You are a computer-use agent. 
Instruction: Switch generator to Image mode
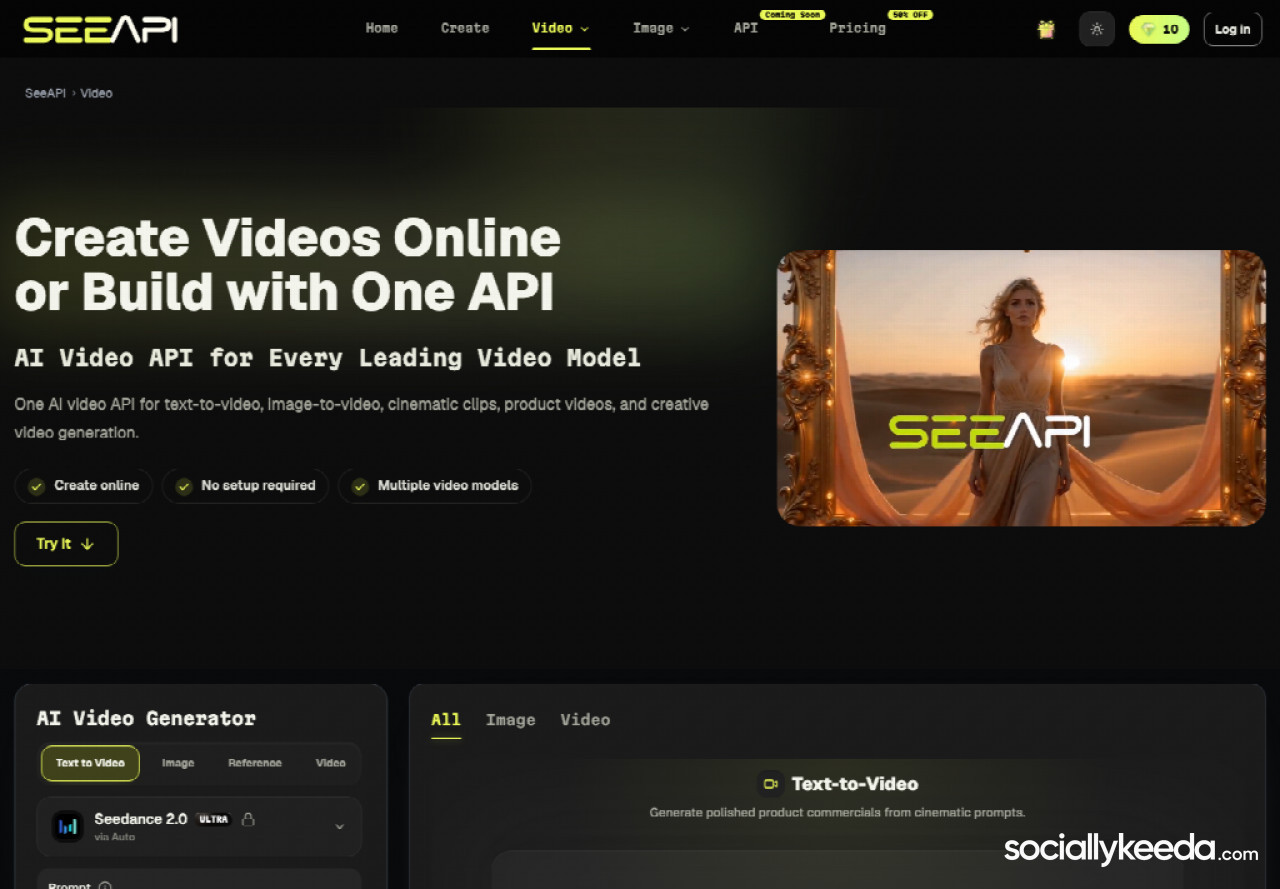[x=178, y=763]
